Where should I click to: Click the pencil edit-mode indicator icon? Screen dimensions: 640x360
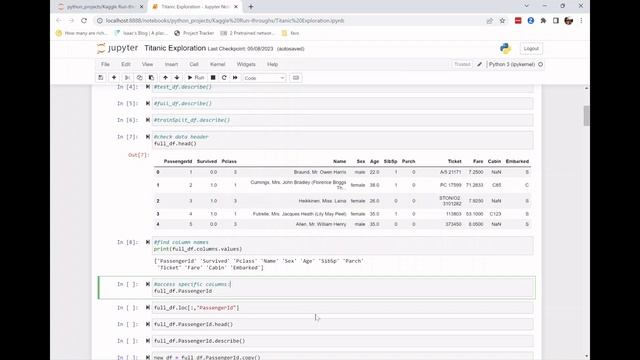click(x=480, y=64)
